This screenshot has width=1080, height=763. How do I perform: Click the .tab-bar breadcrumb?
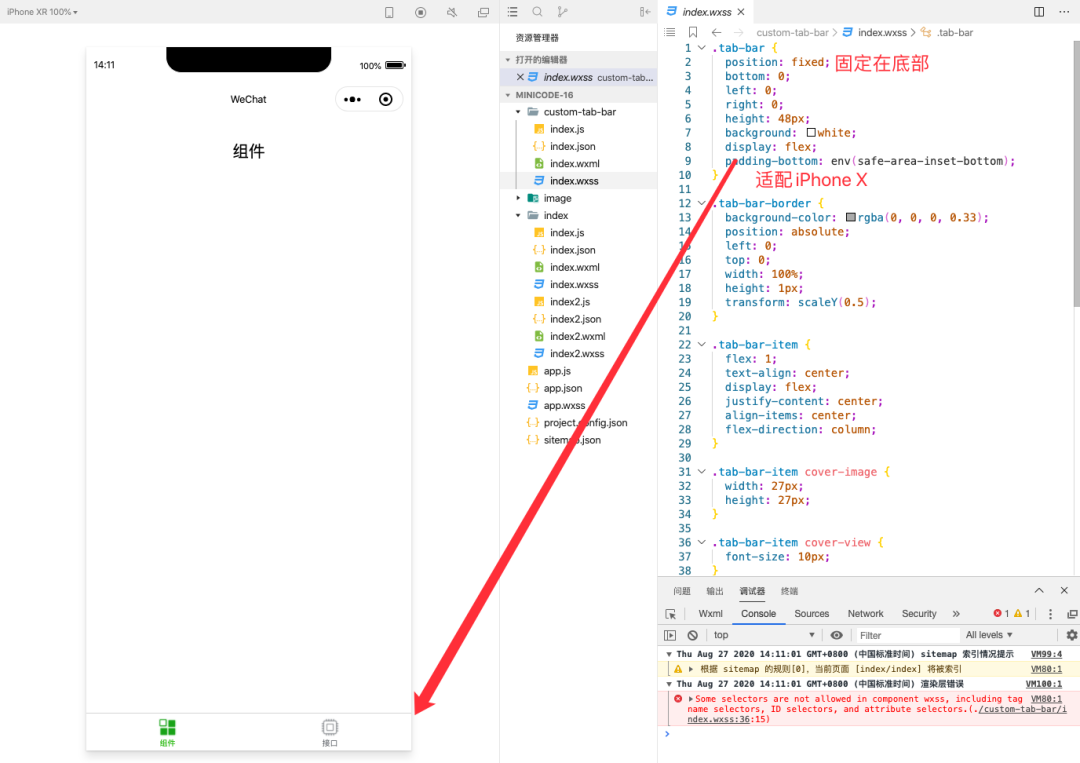click(955, 32)
